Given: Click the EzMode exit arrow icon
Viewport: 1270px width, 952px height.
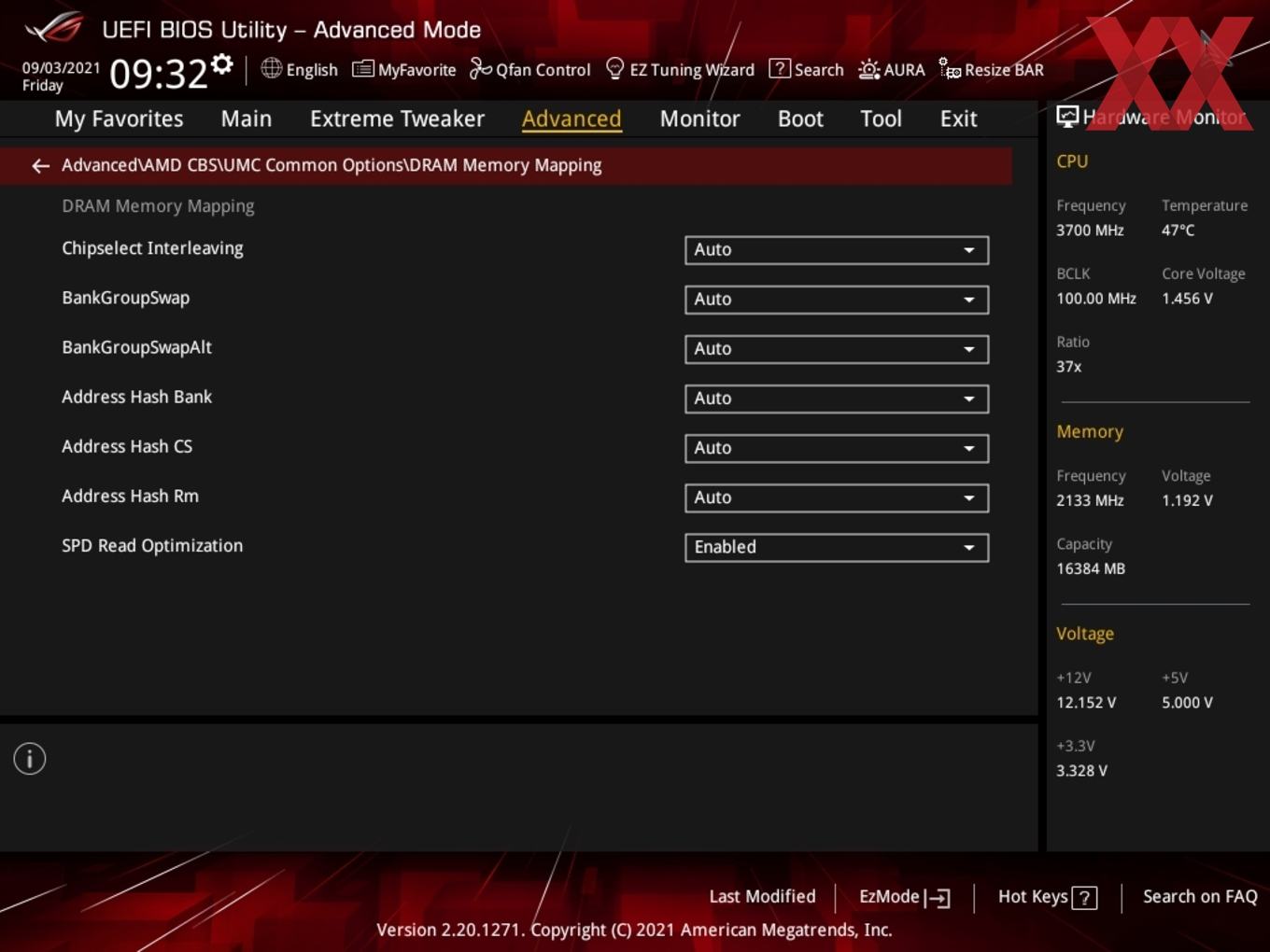Looking at the screenshot, I should (x=938, y=898).
